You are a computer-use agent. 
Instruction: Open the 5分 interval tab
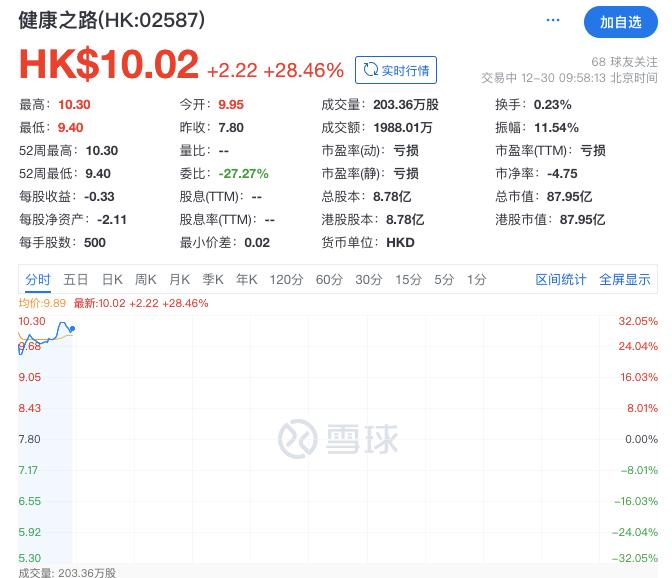click(x=444, y=280)
